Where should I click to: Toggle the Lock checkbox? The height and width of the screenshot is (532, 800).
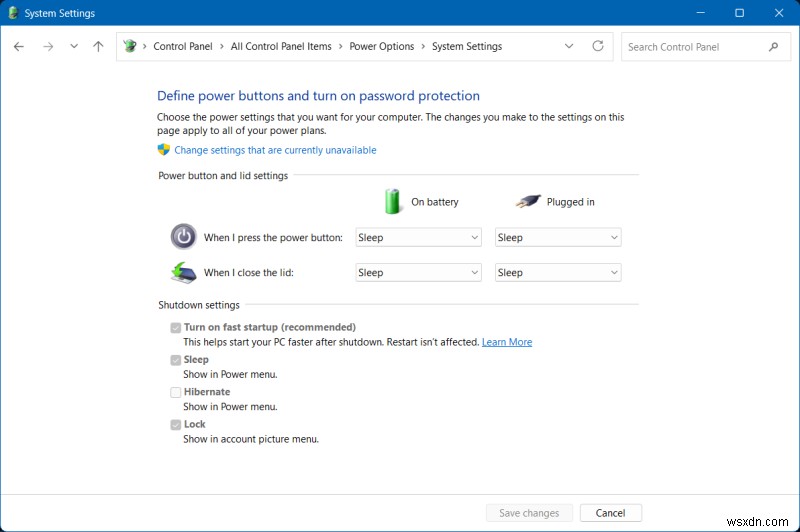click(176, 424)
